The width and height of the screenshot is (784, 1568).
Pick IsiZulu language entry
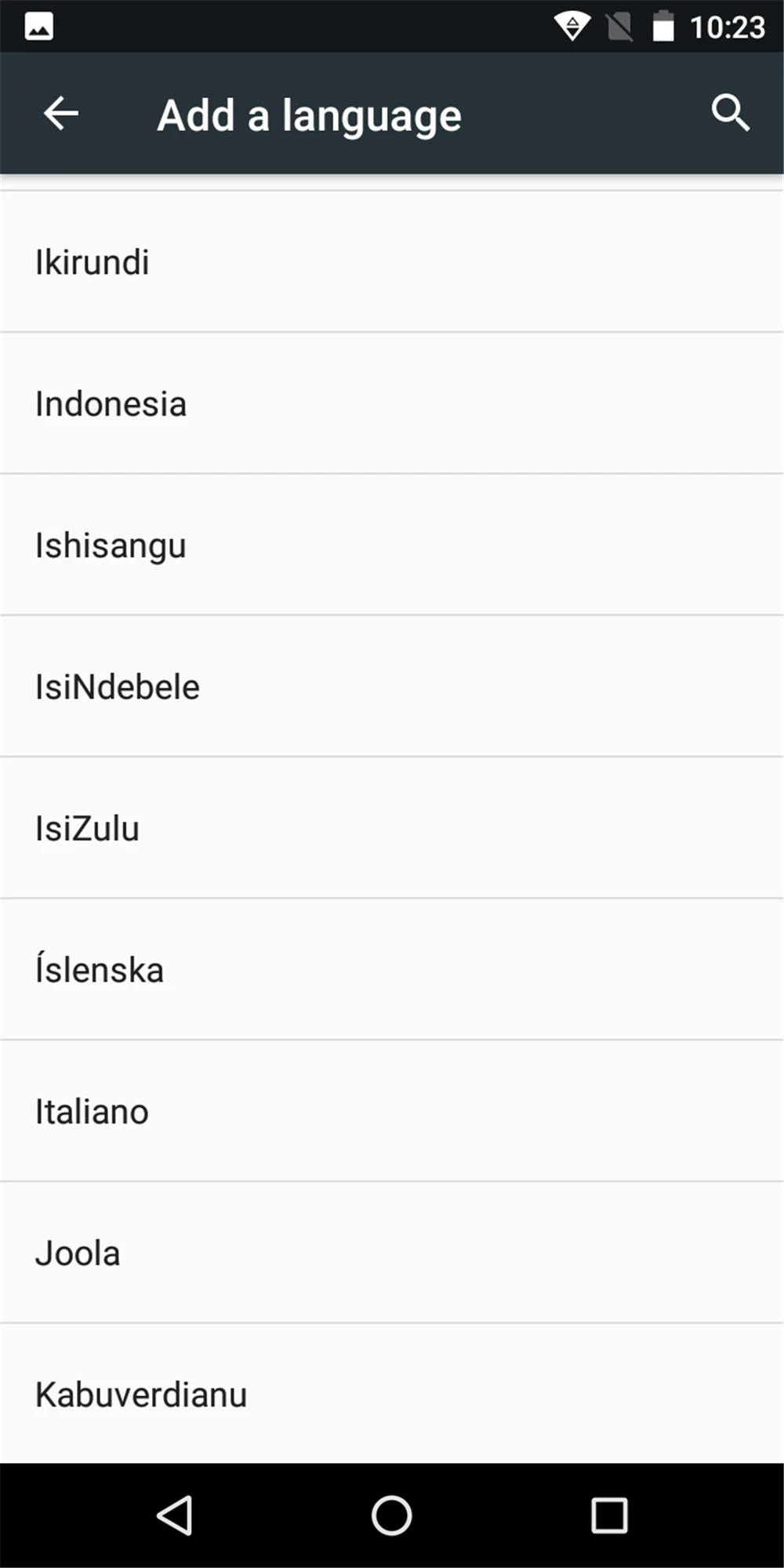pyautogui.click(x=392, y=828)
